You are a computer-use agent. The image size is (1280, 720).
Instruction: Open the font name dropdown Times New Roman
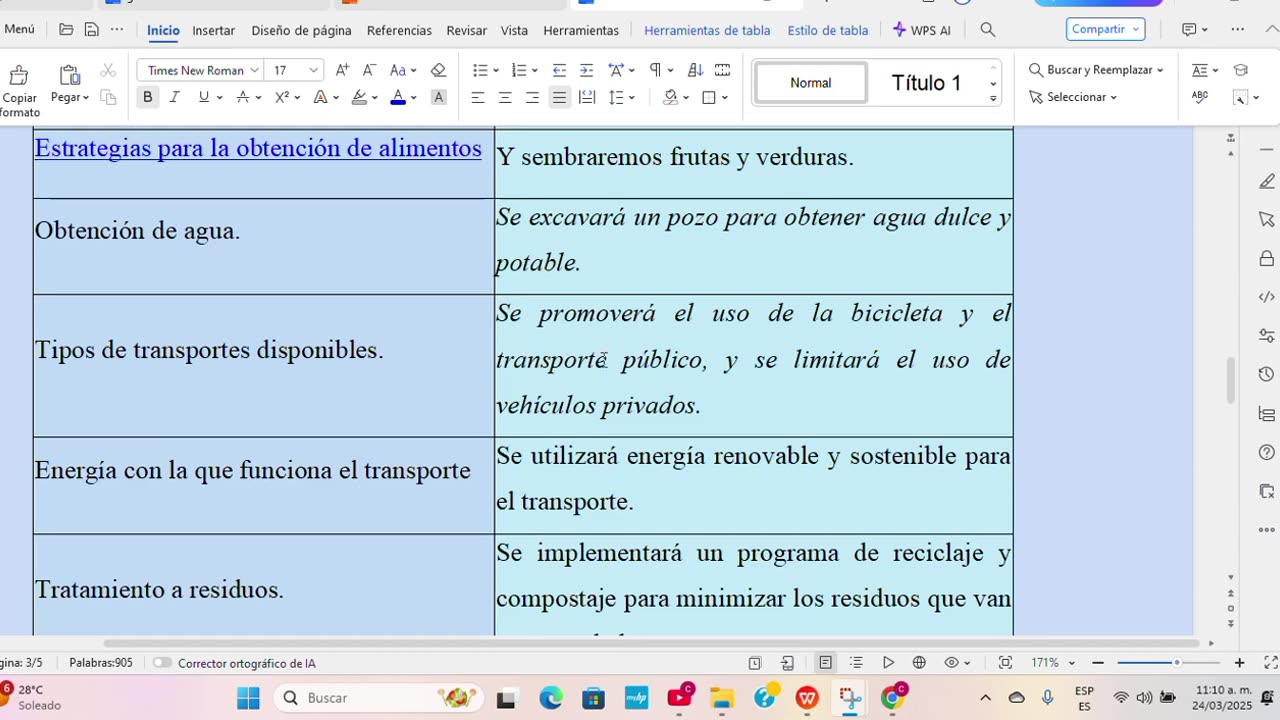click(255, 70)
